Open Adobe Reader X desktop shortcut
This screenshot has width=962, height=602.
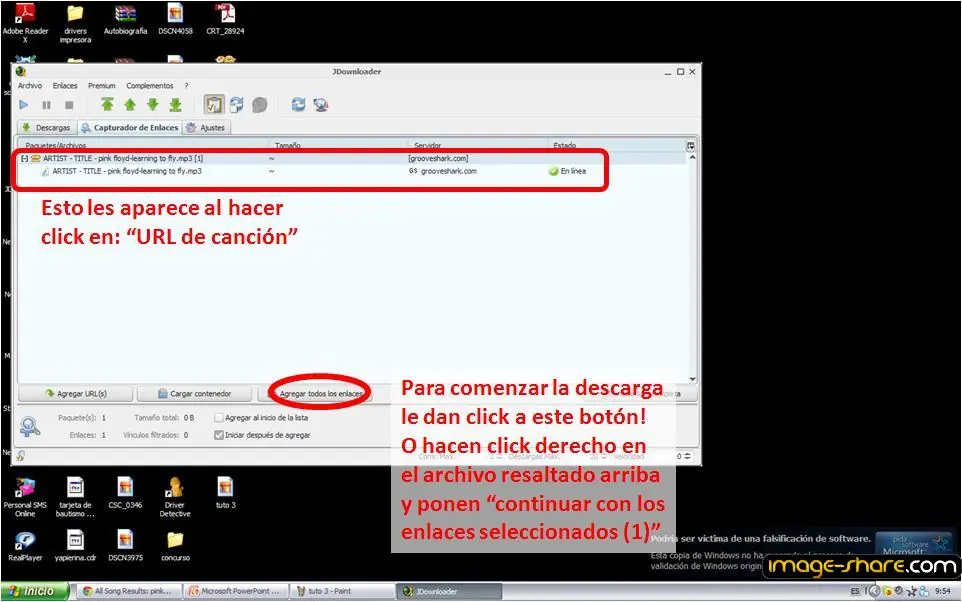tap(25, 21)
